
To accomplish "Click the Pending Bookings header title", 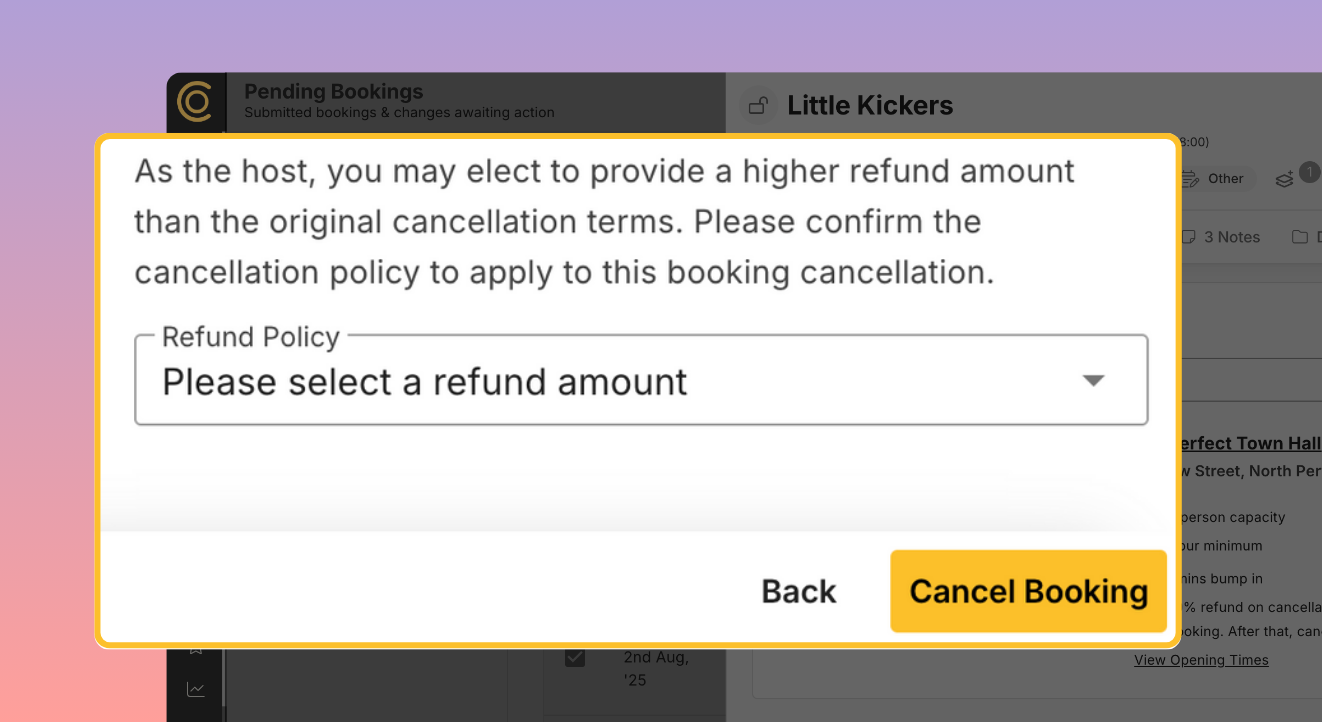I will (x=333, y=91).
